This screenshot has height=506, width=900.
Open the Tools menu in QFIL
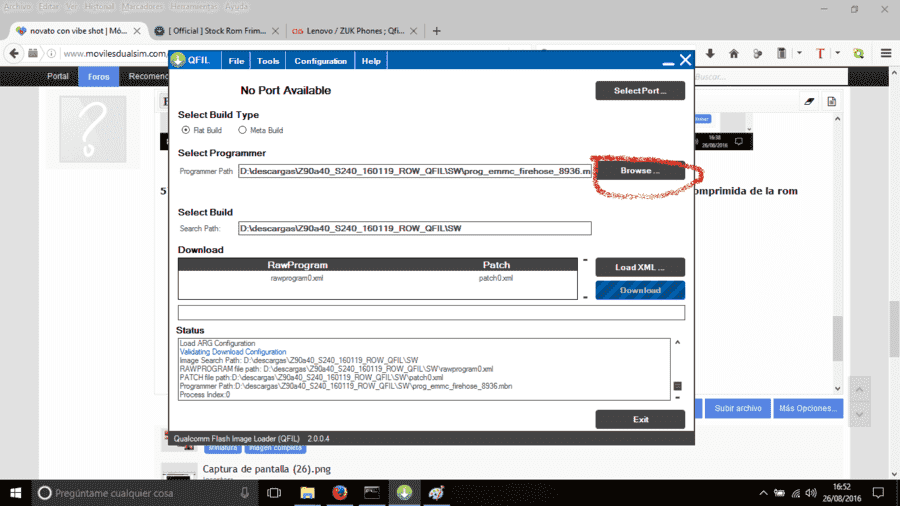pyautogui.click(x=268, y=61)
